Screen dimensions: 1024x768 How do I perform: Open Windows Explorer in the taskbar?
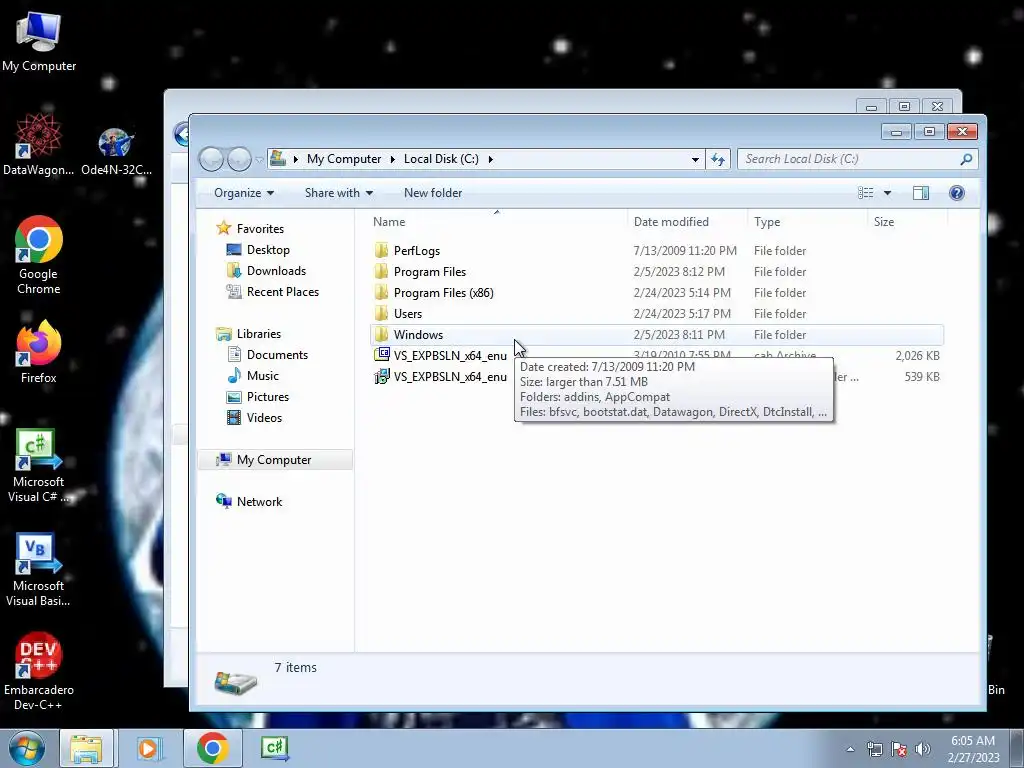pyautogui.click(x=86, y=748)
